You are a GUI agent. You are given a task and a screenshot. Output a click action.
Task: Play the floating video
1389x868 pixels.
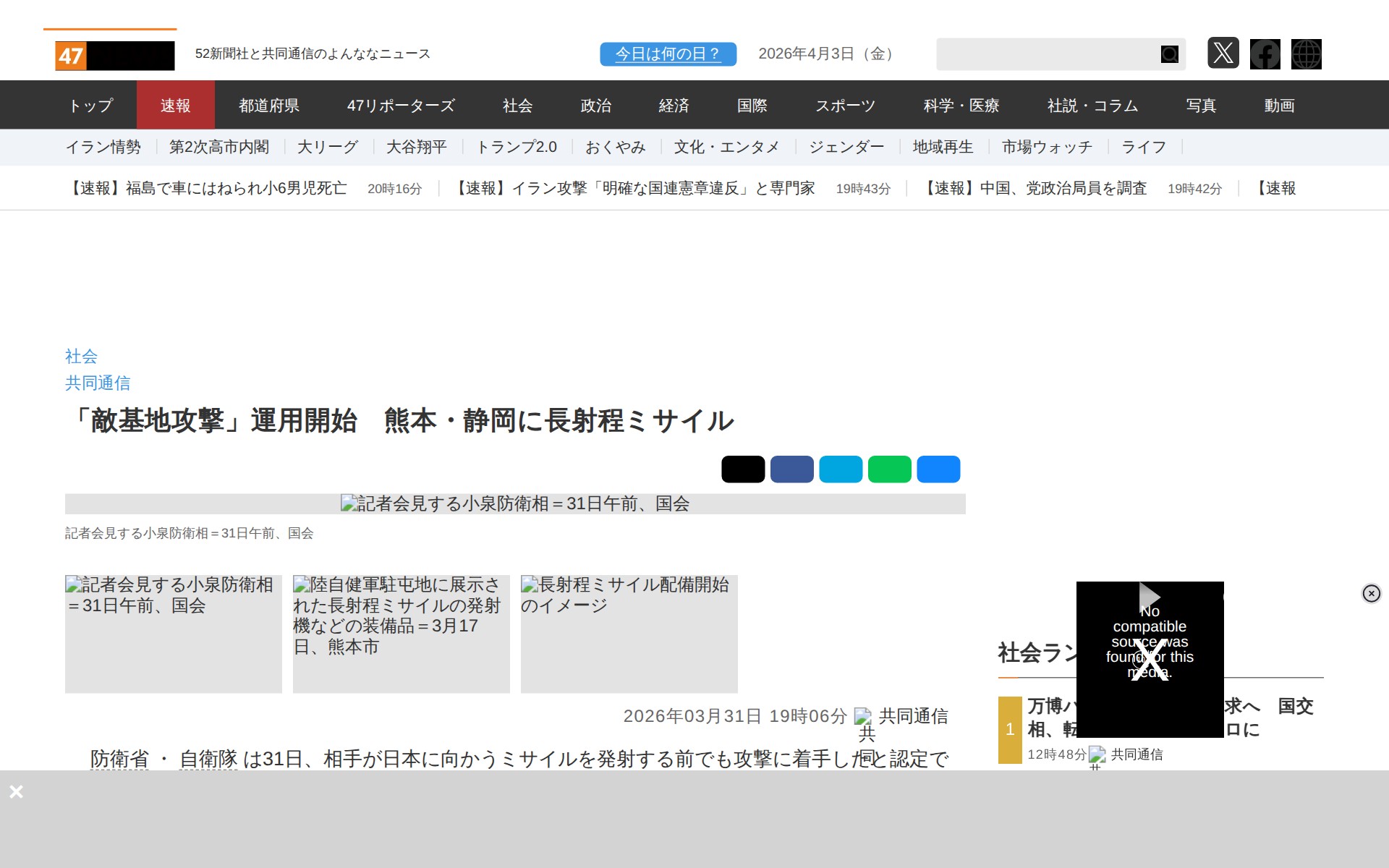click(x=1149, y=597)
